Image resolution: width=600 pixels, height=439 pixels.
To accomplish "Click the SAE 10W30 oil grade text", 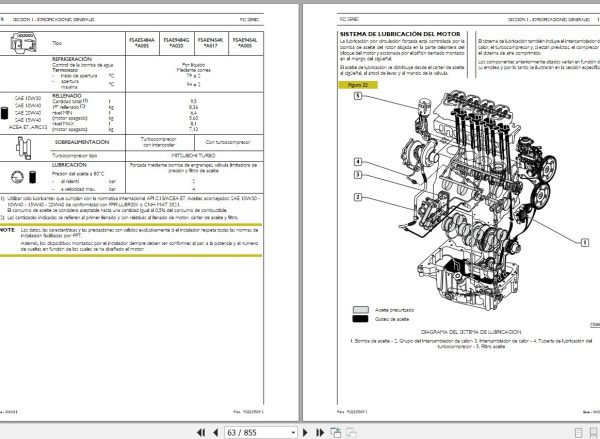I will 28,98.
